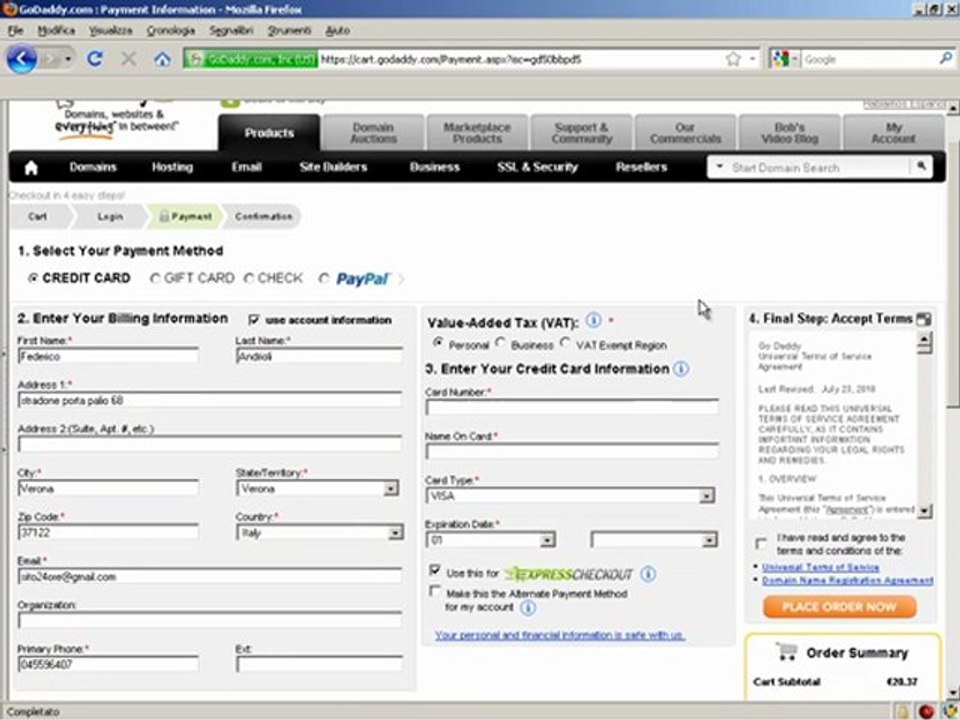
Task: Go to SSL & Security in navbar
Action: coord(538,167)
